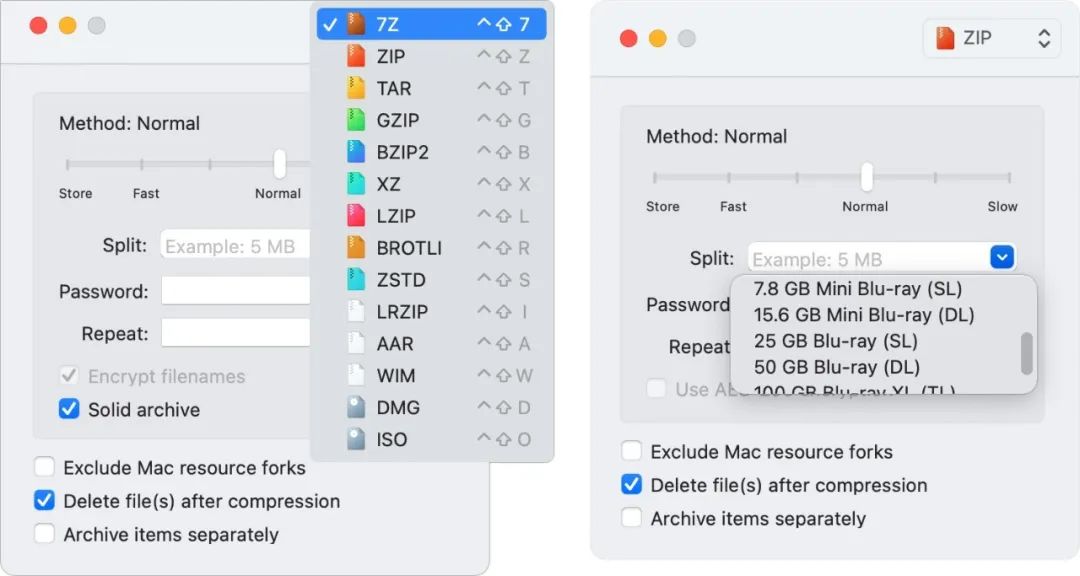The image size is (1080, 576).
Task: Choose 25 GB Blu-ray (SL) split size
Action: [820, 340]
